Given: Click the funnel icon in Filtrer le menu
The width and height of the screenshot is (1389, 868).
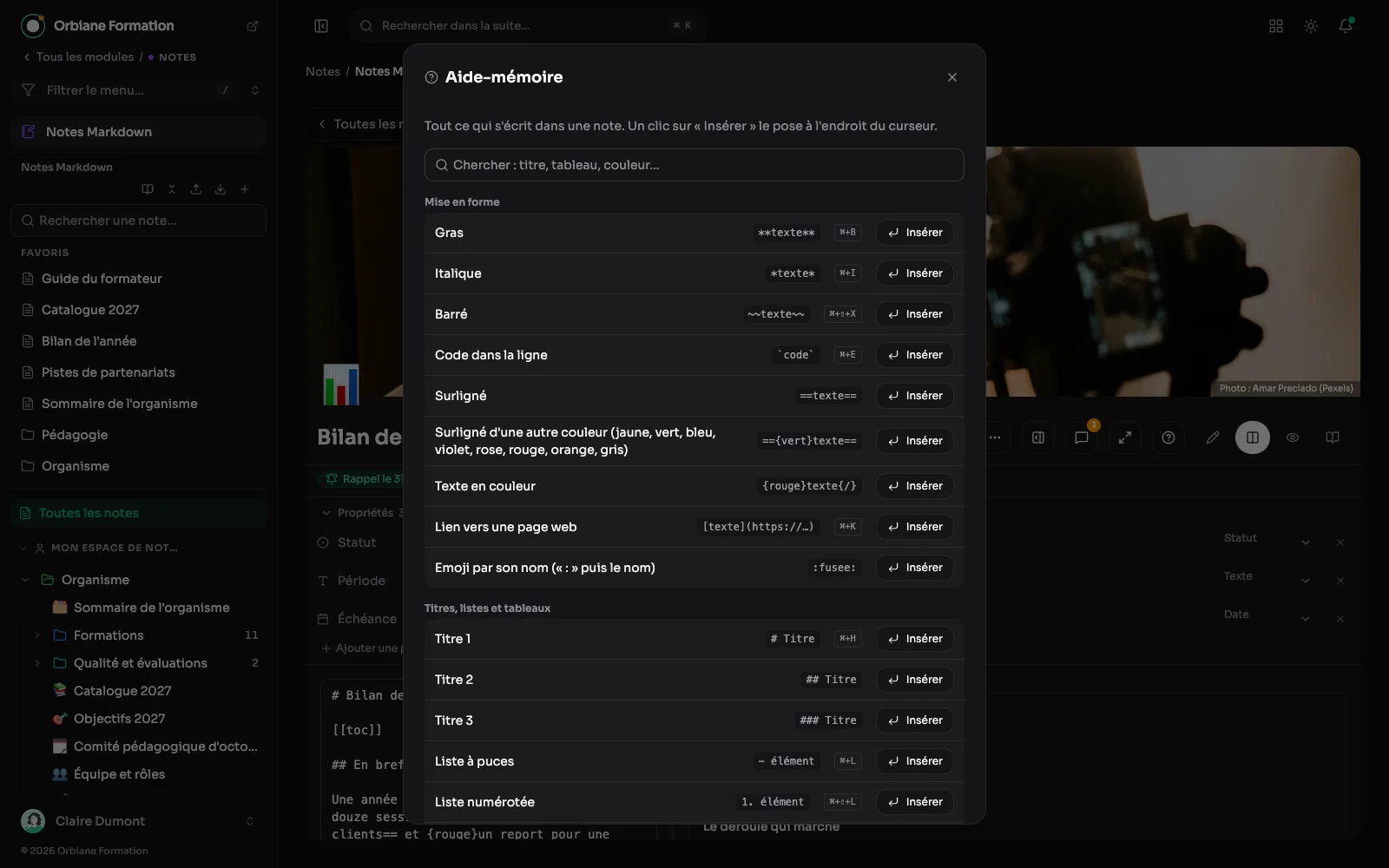Looking at the screenshot, I should click(x=29, y=90).
